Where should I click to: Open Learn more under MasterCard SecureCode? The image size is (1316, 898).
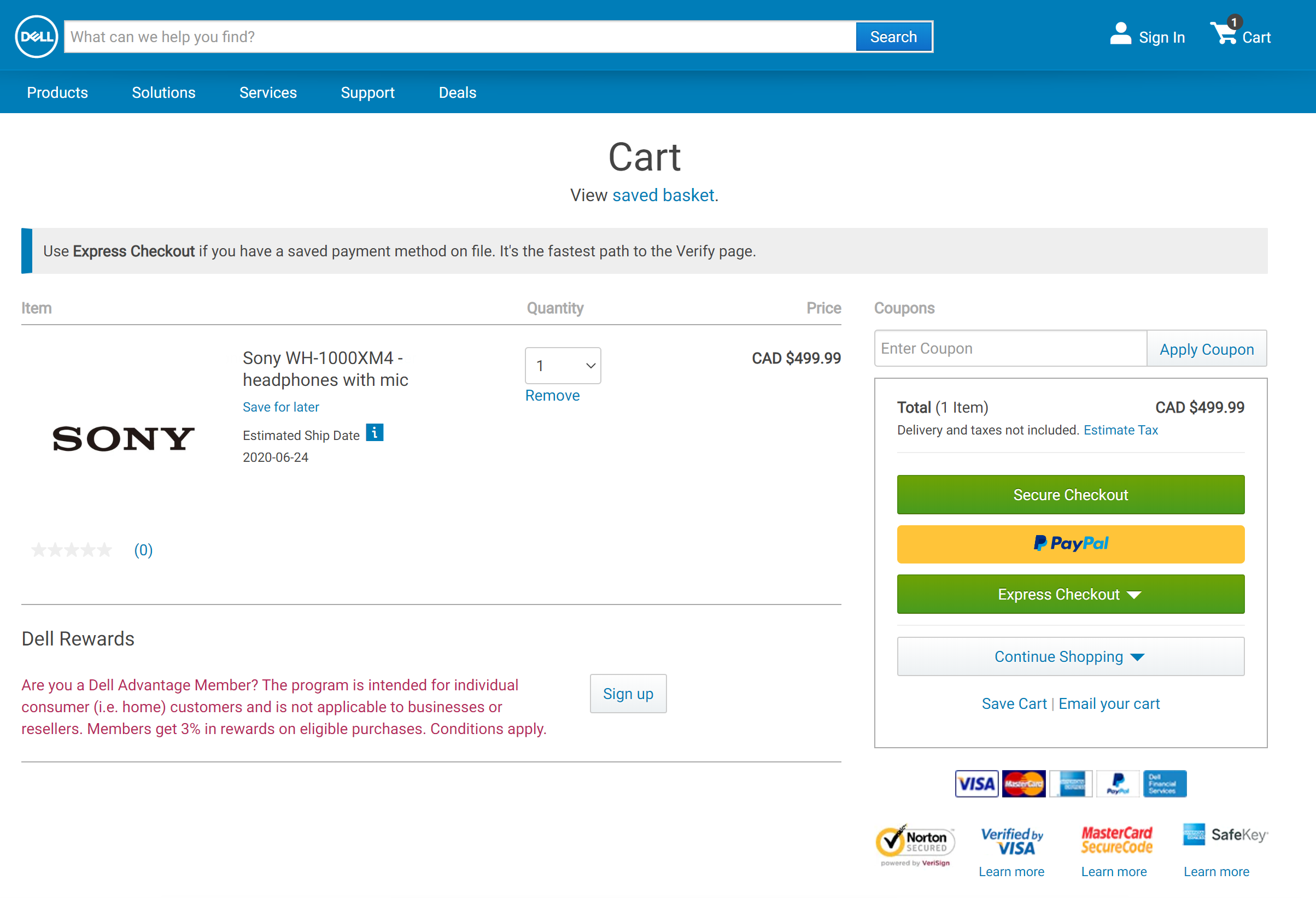tap(1113, 871)
